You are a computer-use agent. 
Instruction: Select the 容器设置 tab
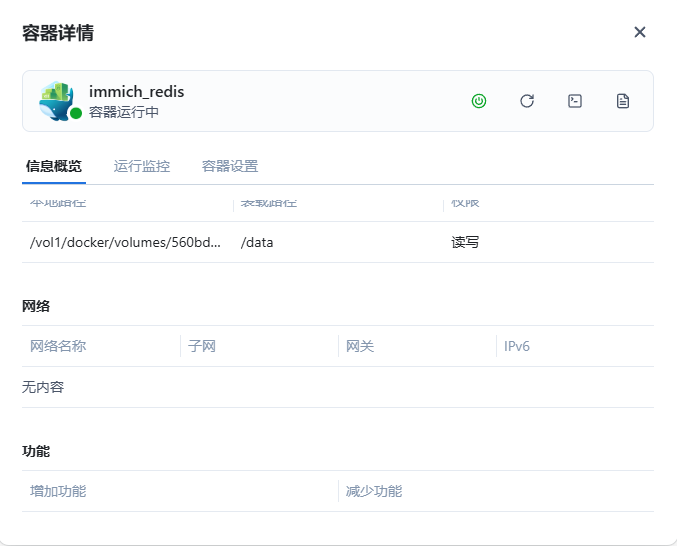pyautogui.click(x=230, y=166)
